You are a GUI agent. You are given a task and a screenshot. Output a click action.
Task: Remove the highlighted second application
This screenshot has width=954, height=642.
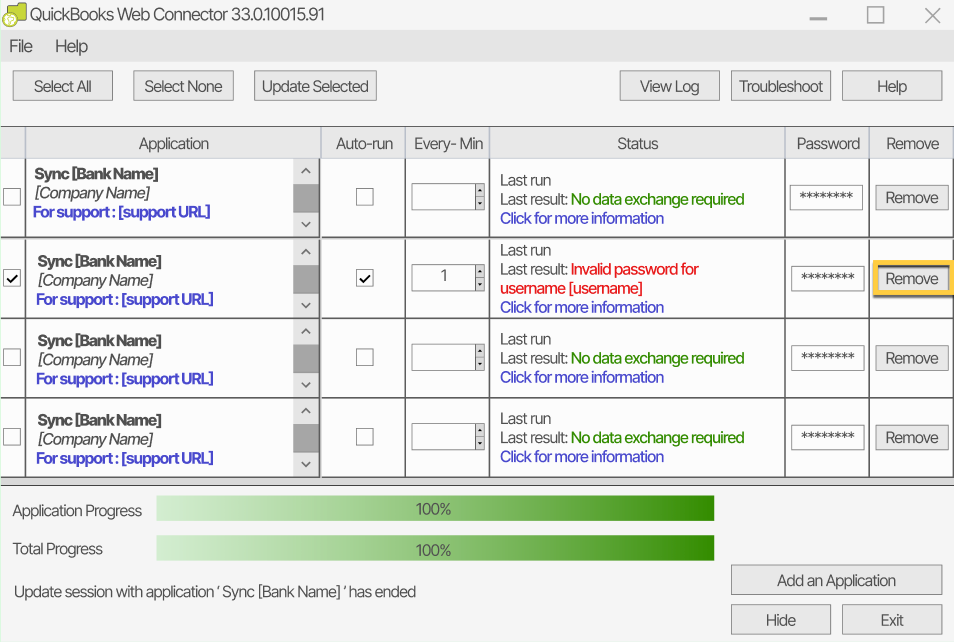[911, 279]
